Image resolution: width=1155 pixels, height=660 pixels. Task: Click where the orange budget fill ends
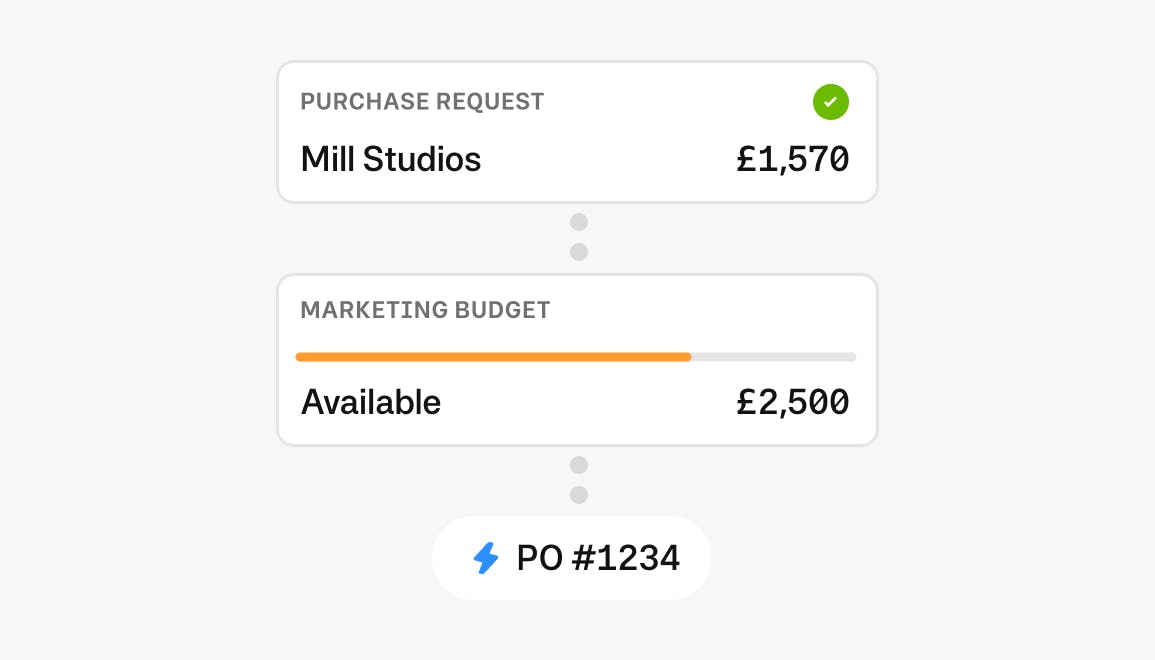[x=689, y=357]
